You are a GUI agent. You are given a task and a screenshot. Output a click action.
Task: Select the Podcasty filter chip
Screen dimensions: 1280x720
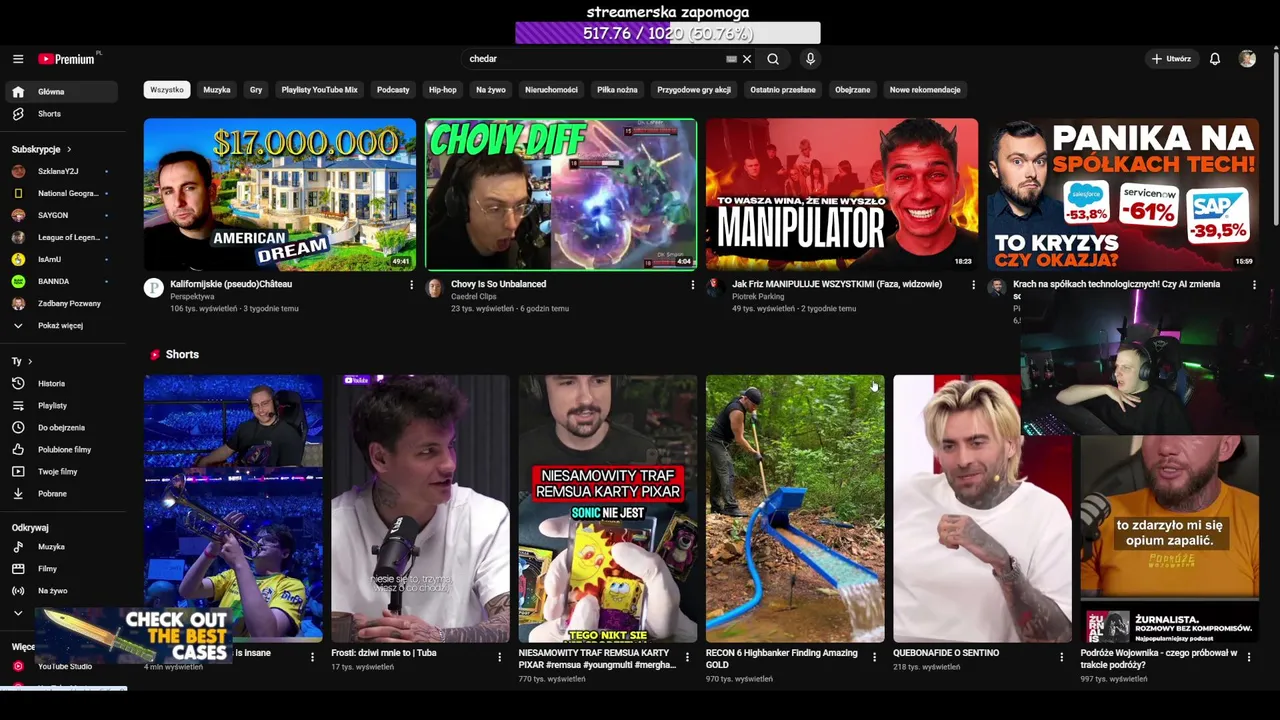click(393, 90)
